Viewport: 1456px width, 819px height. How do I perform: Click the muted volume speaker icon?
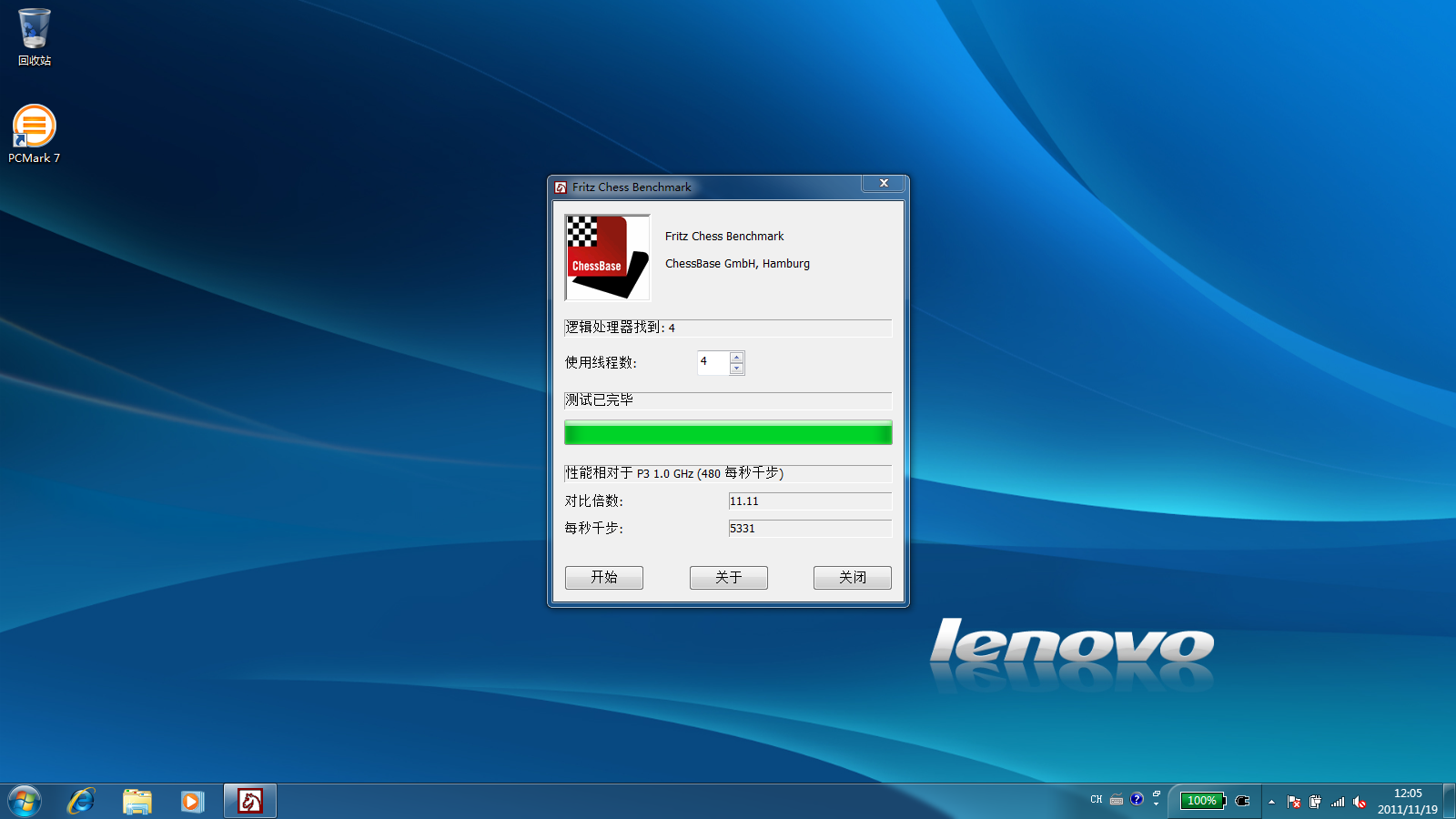tap(1360, 802)
